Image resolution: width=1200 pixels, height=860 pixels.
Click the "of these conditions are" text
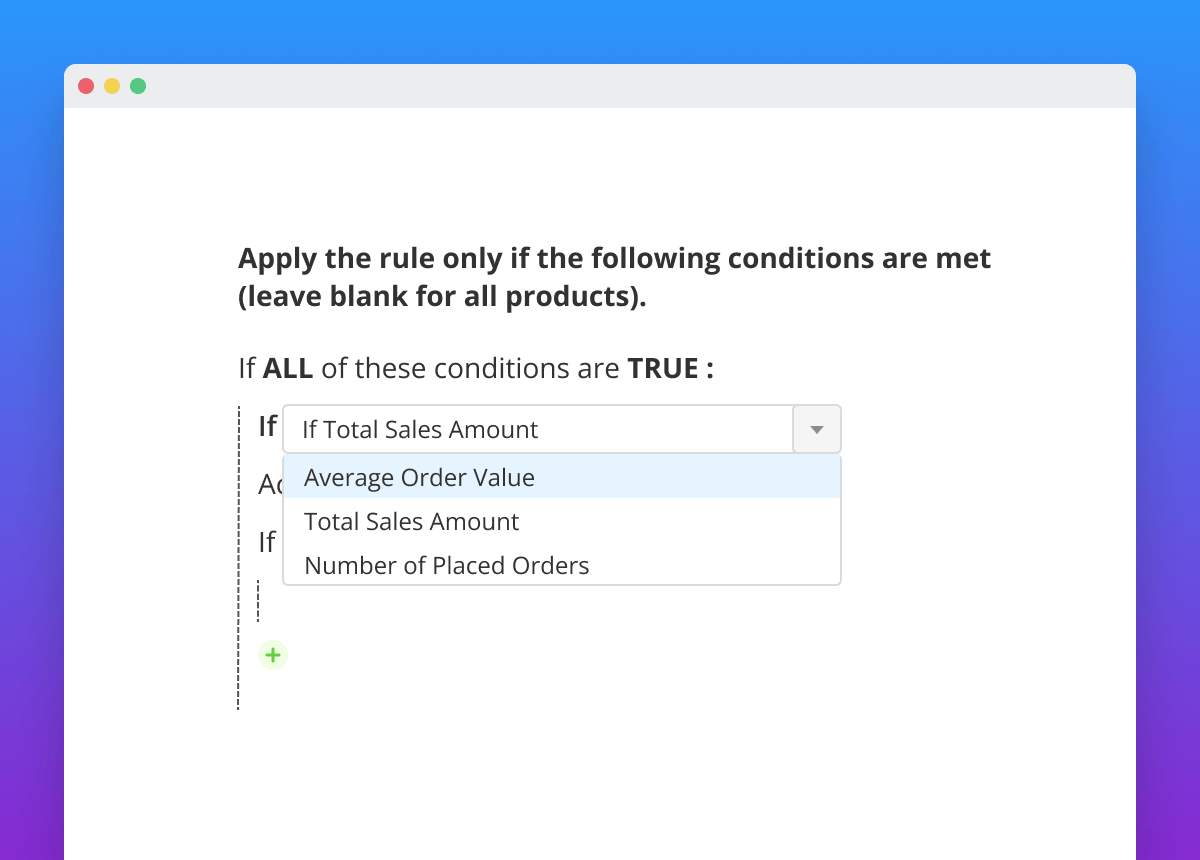[x=470, y=369]
